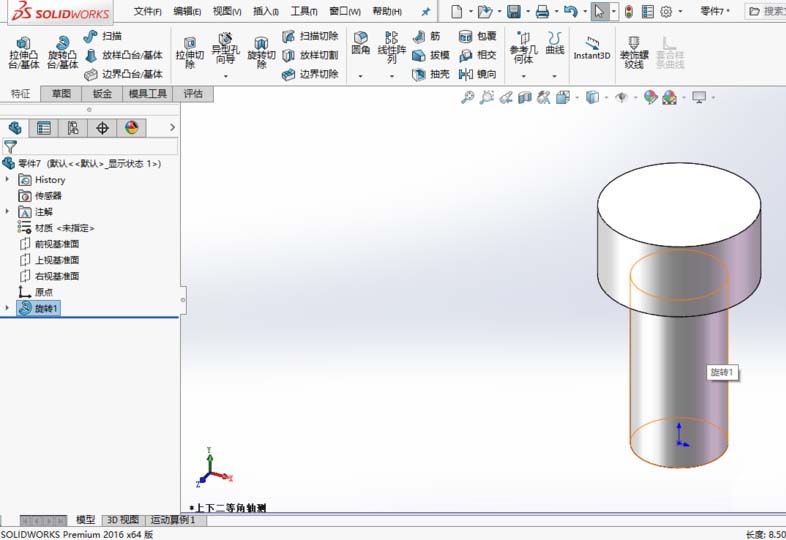Click the section view icon
Screen dimensions: 786x540
[525, 97]
